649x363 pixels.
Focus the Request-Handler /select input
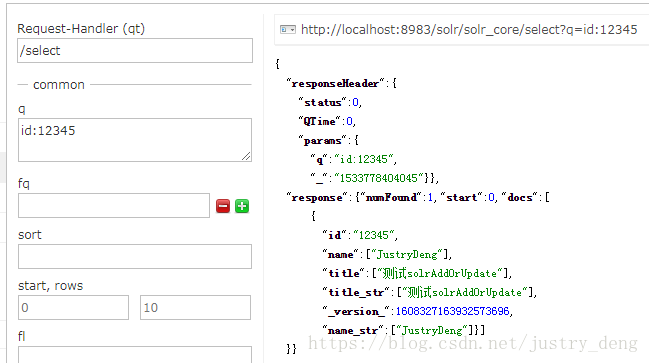(135, 50)
